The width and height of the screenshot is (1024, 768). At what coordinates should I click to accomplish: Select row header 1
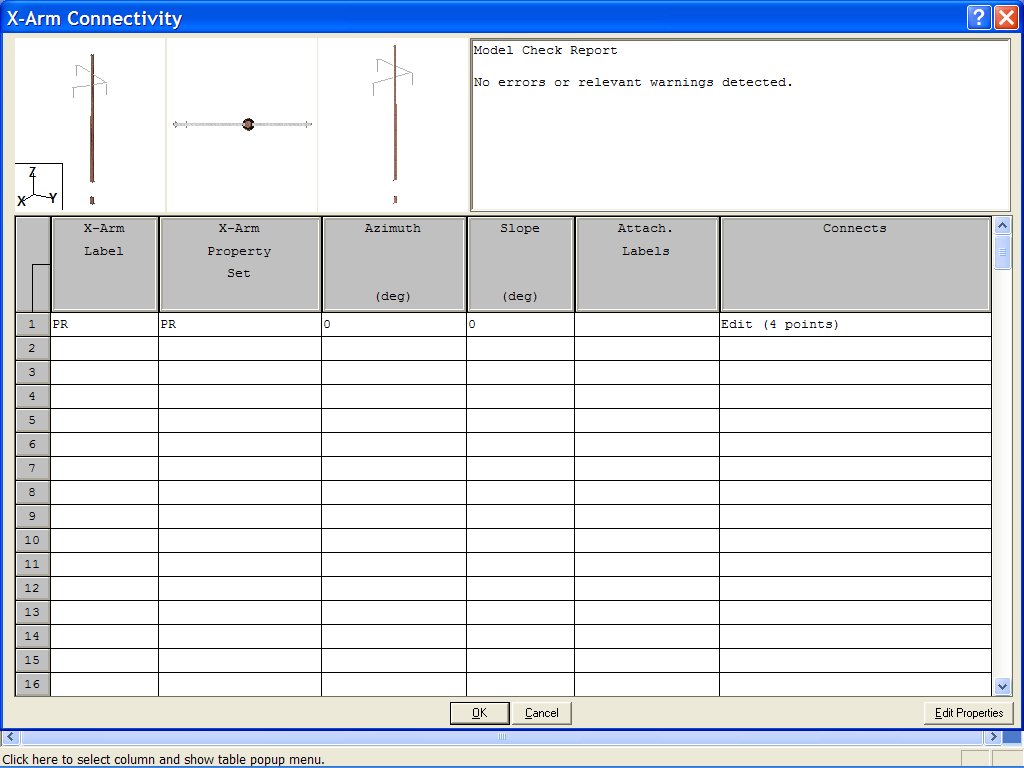[33, 325]
